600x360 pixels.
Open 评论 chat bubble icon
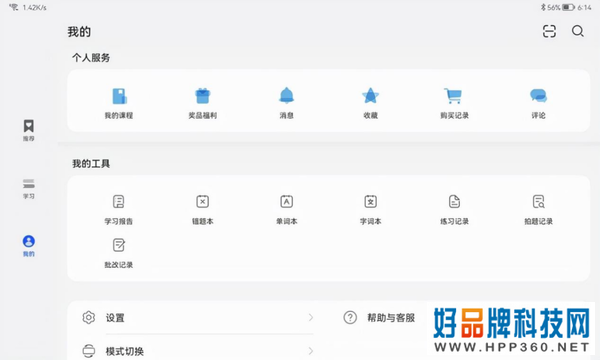tap(538, 96)
